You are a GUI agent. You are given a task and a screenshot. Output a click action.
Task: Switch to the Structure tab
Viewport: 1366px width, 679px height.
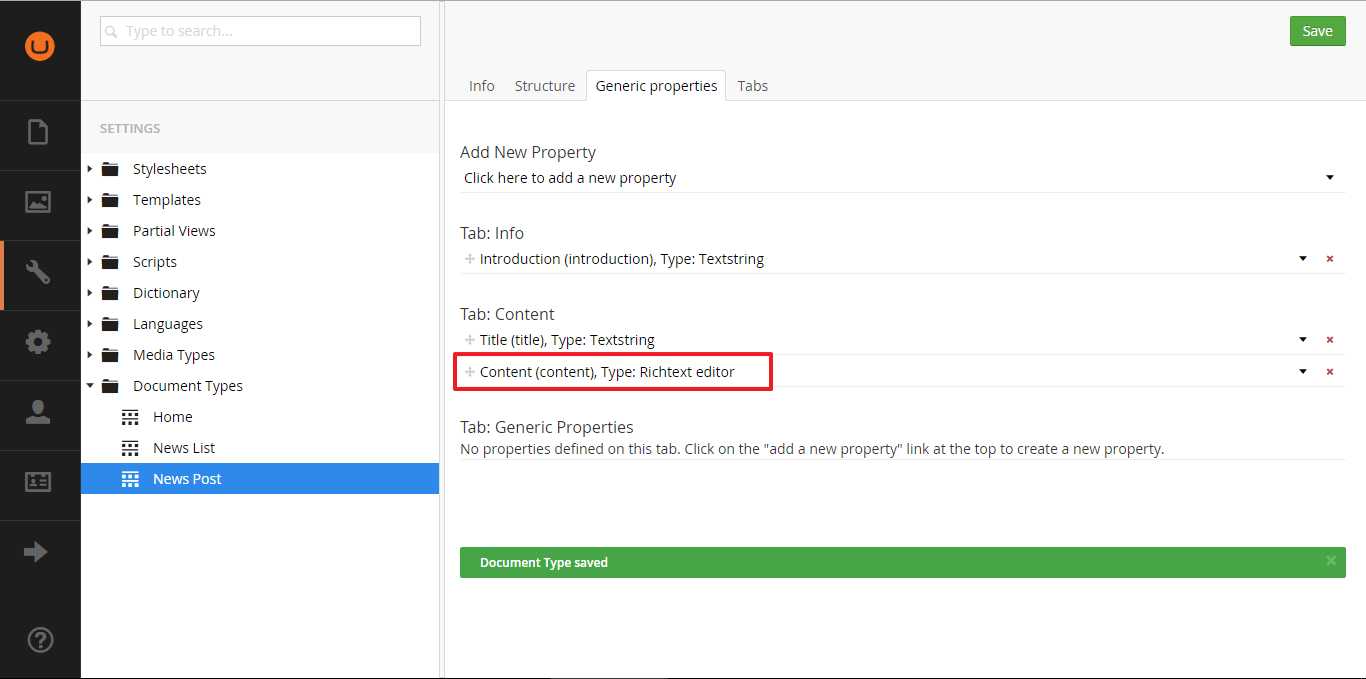[x=545, y=86]
